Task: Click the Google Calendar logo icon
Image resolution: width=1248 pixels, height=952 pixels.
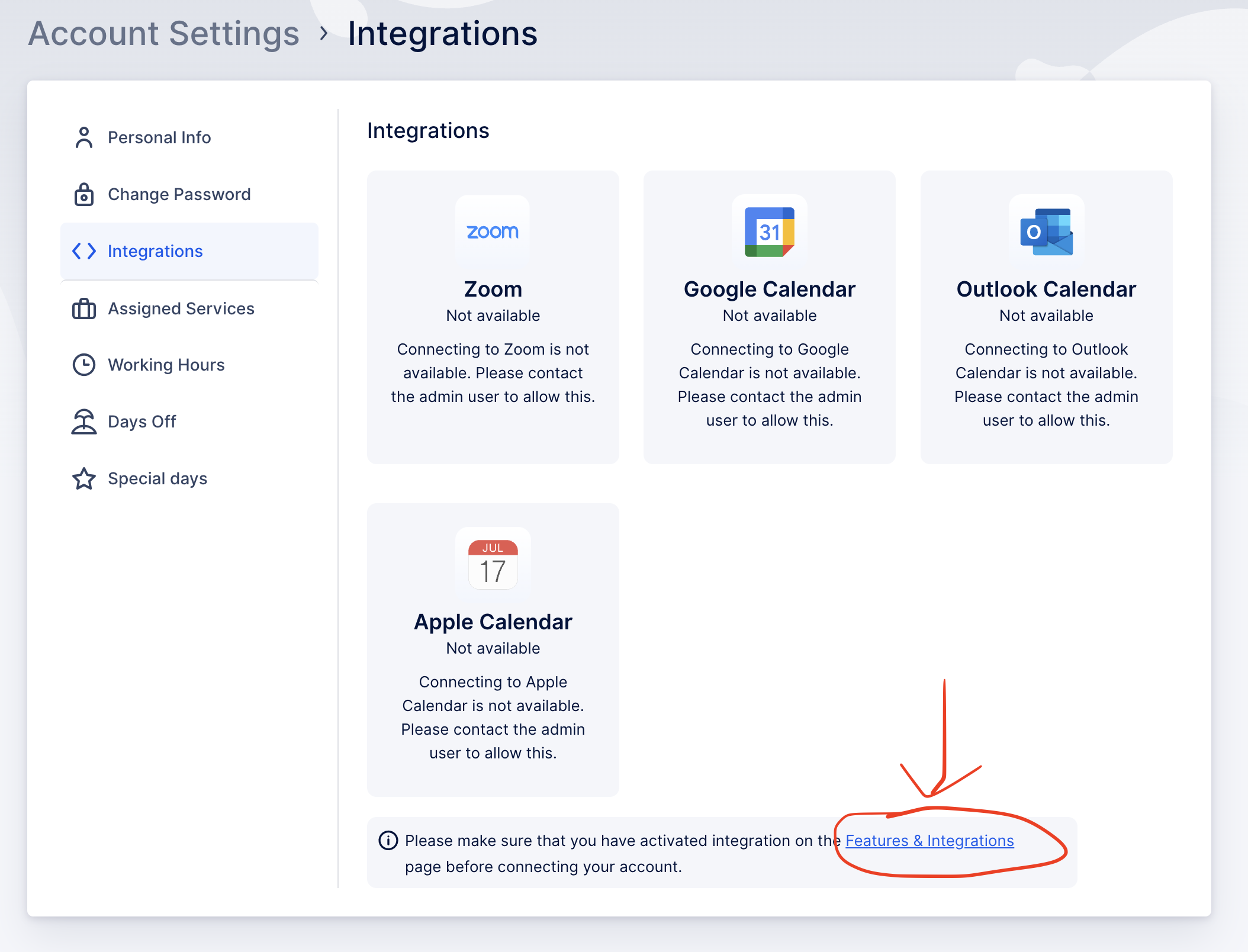Action: pos(770,232)
